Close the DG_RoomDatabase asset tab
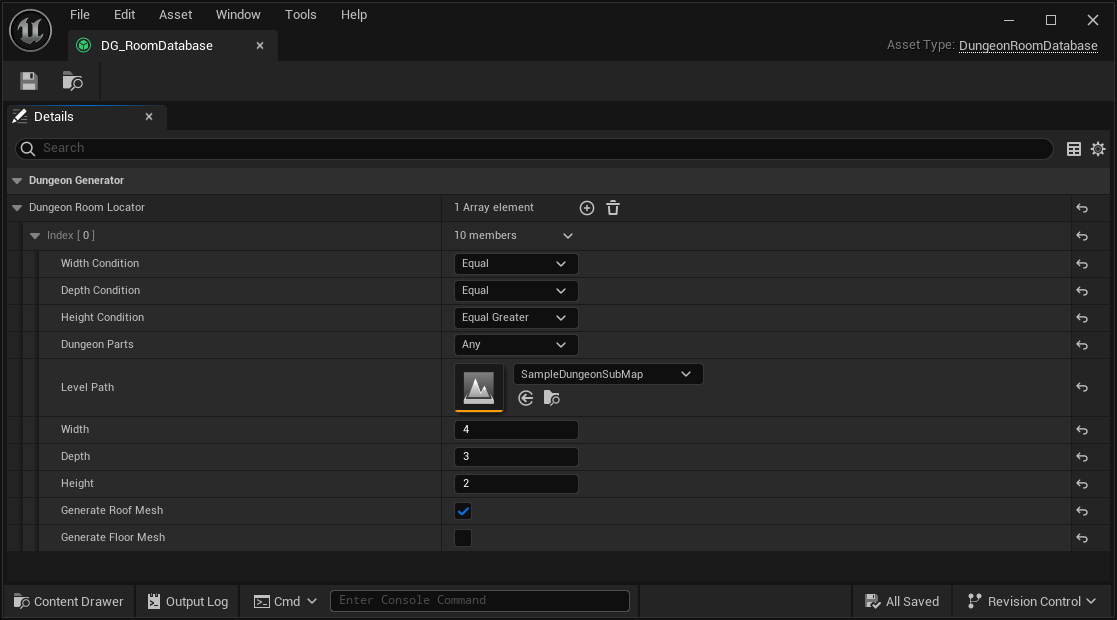The height and width of the screenshot is (620, 1117). click(x=260, y=46)
